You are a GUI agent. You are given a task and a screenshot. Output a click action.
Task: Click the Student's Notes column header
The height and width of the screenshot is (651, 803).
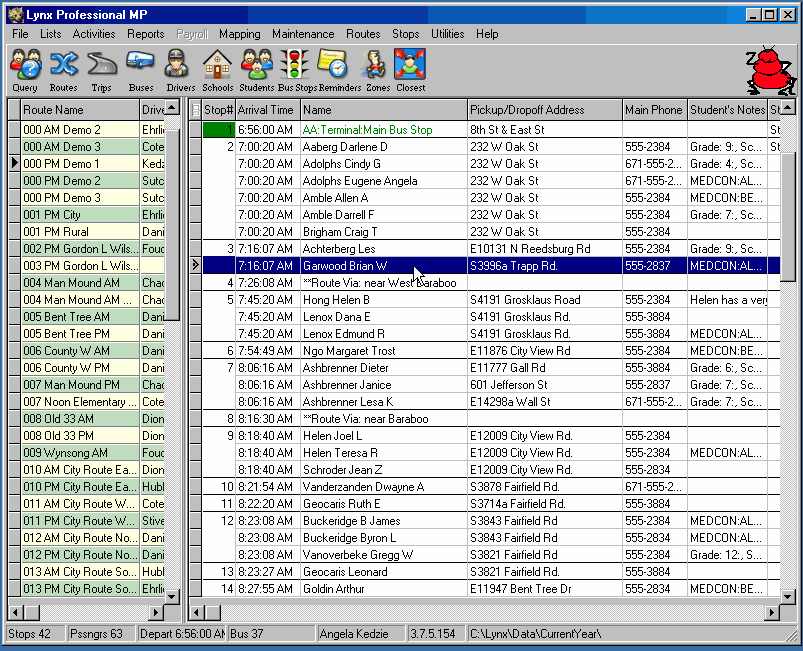(727, 110)
